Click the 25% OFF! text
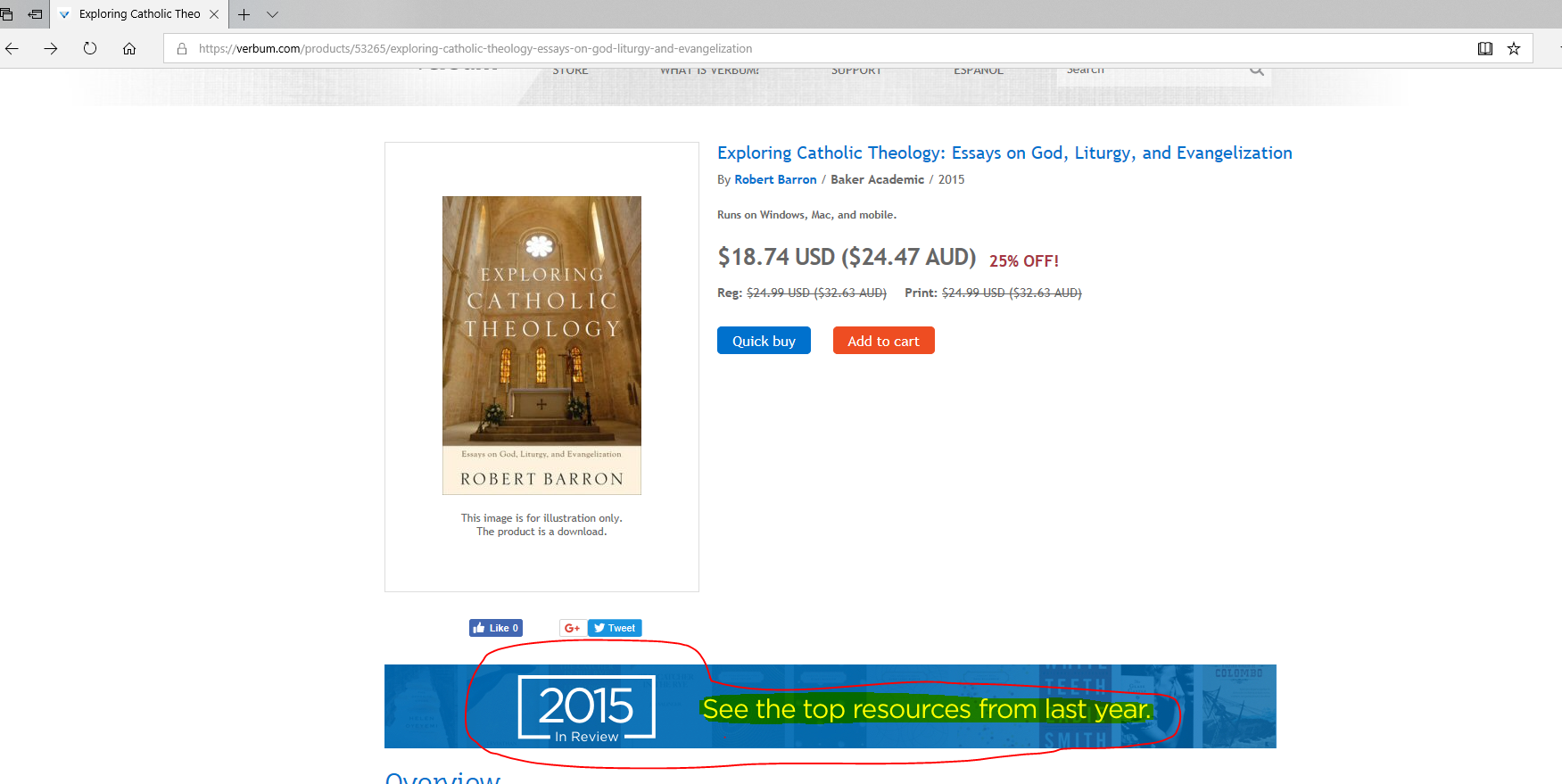 (x=1024, y=261)
